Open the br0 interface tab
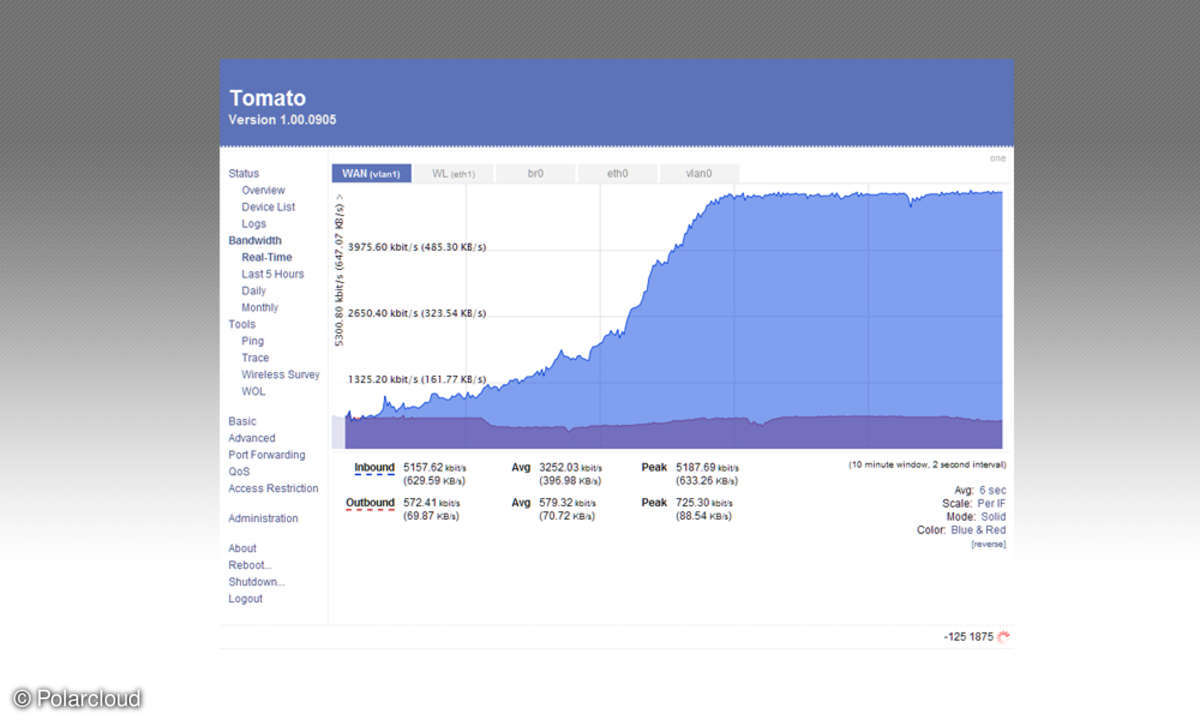 [535, 174]
